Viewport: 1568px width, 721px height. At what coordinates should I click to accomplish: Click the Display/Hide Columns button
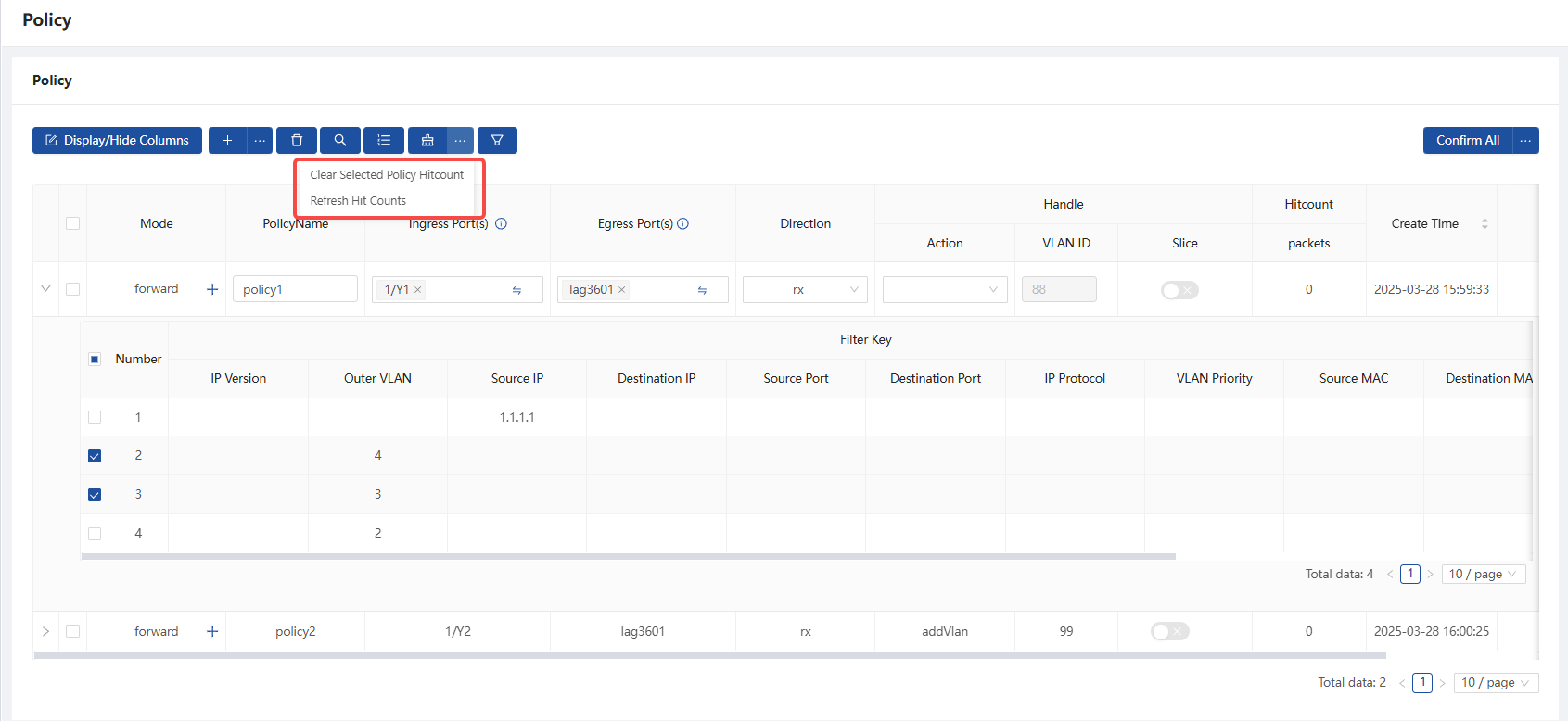(117, 140)
